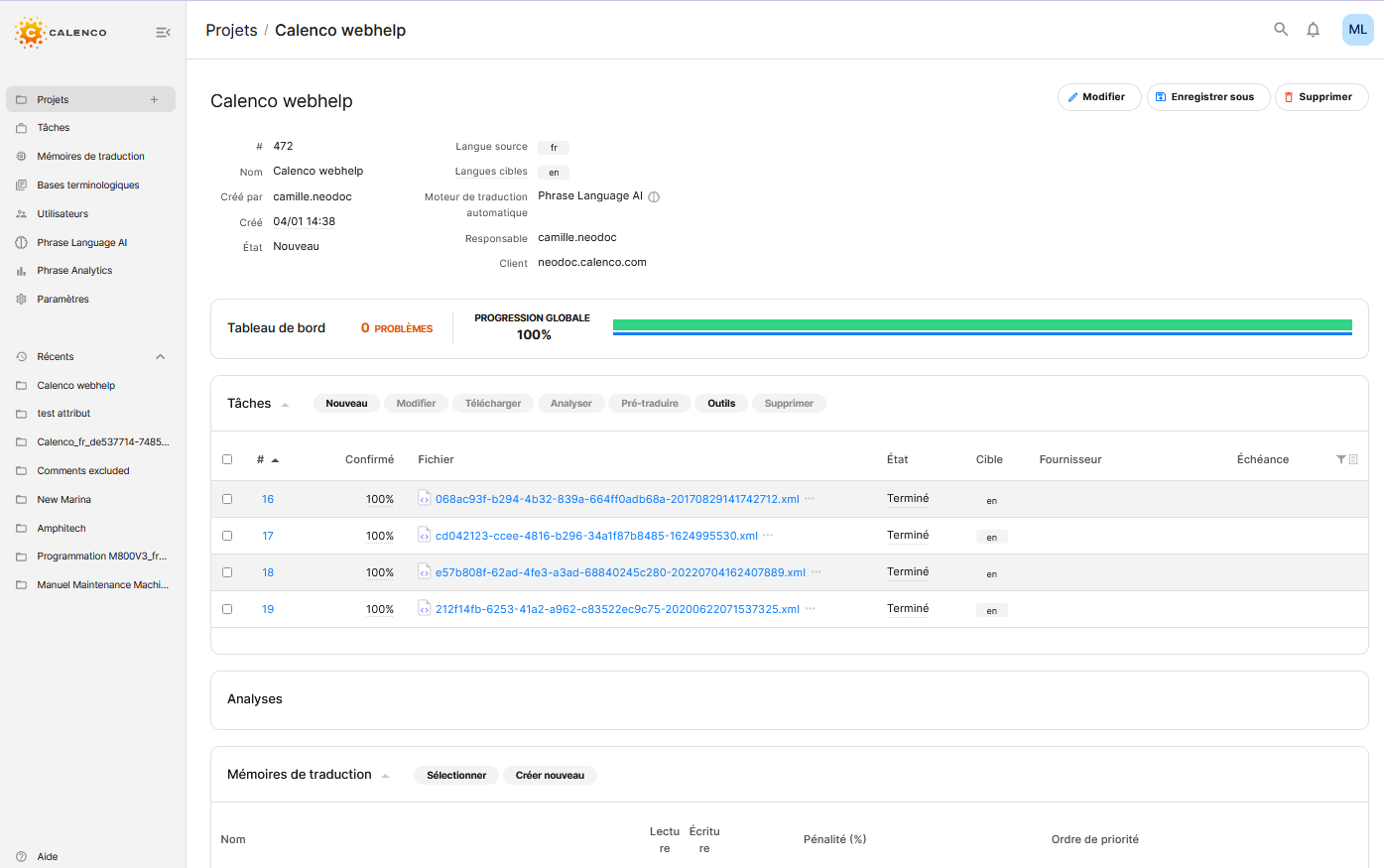The width and height of the screenshot is (1384, 868).
Task: Open Terminé status dropdown for task 16
Action: tap(908, 499)
